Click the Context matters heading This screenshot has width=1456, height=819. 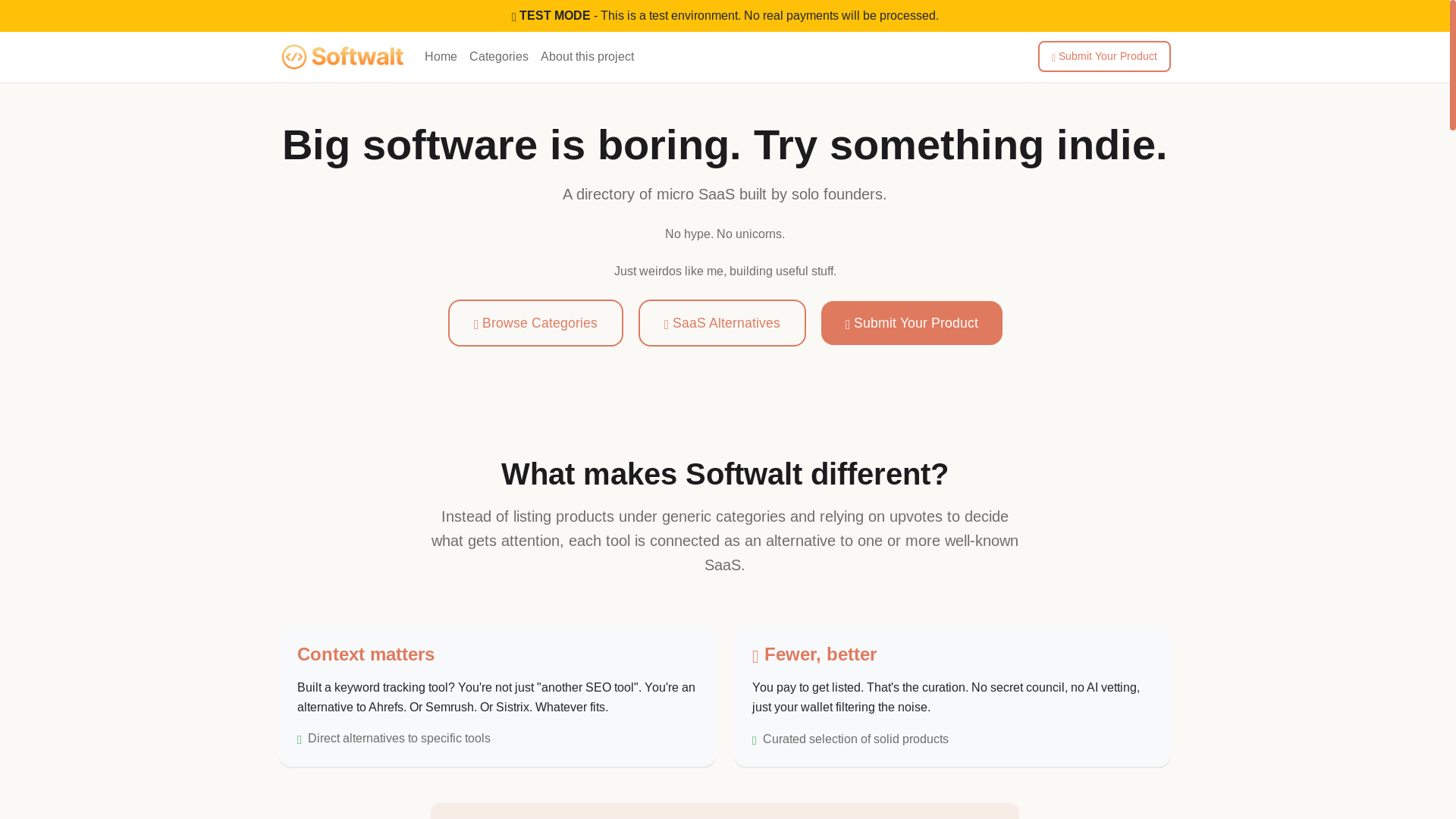tap(366, 654)
